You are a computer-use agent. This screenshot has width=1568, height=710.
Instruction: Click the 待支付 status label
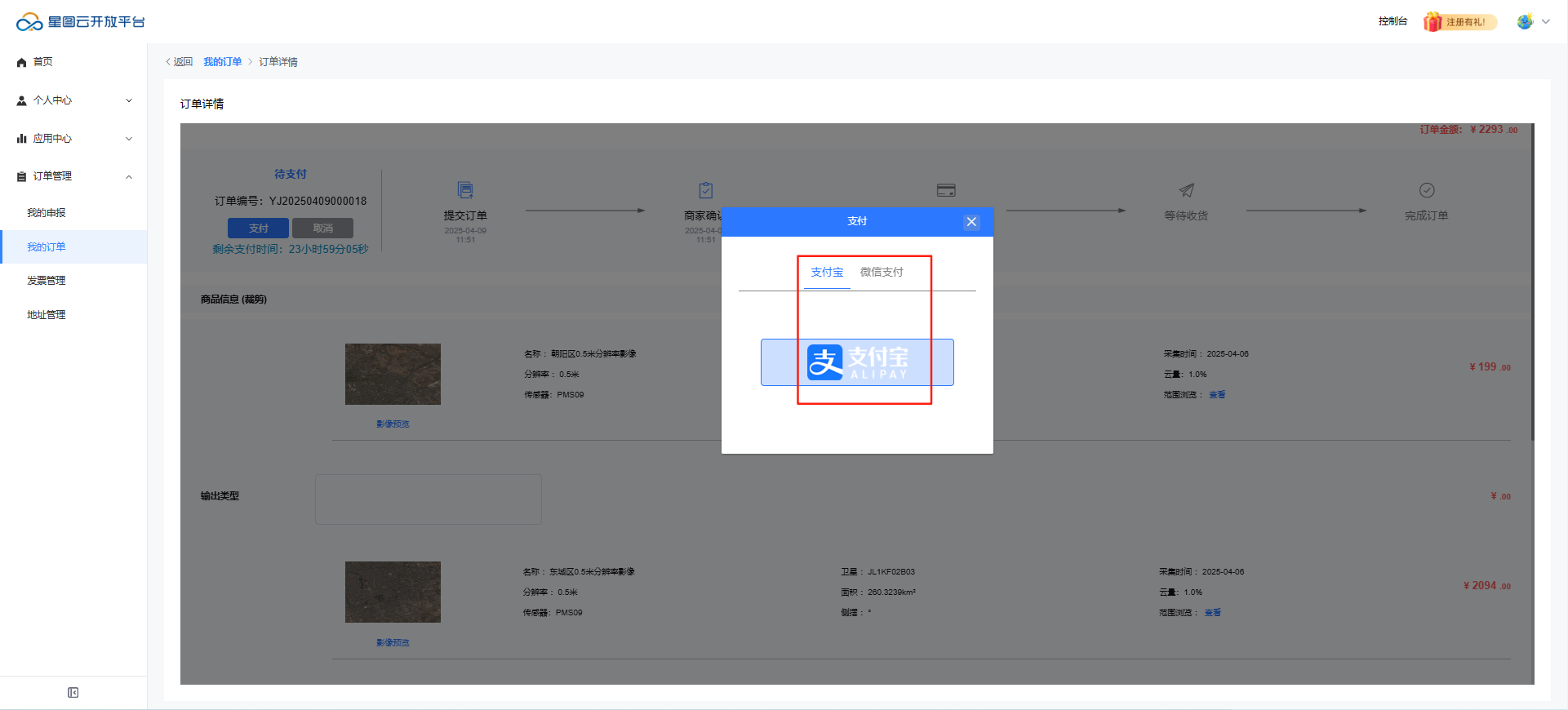point(291,174)
